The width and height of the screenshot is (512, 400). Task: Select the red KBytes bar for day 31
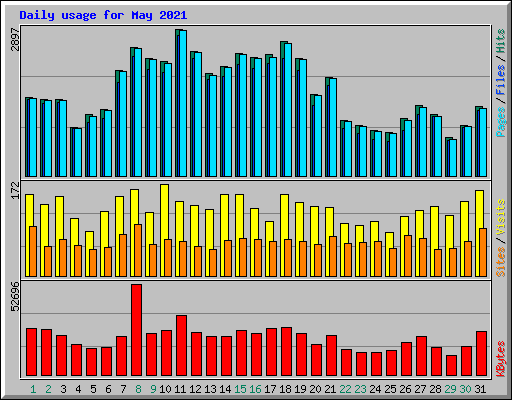[x=481, y=354]
